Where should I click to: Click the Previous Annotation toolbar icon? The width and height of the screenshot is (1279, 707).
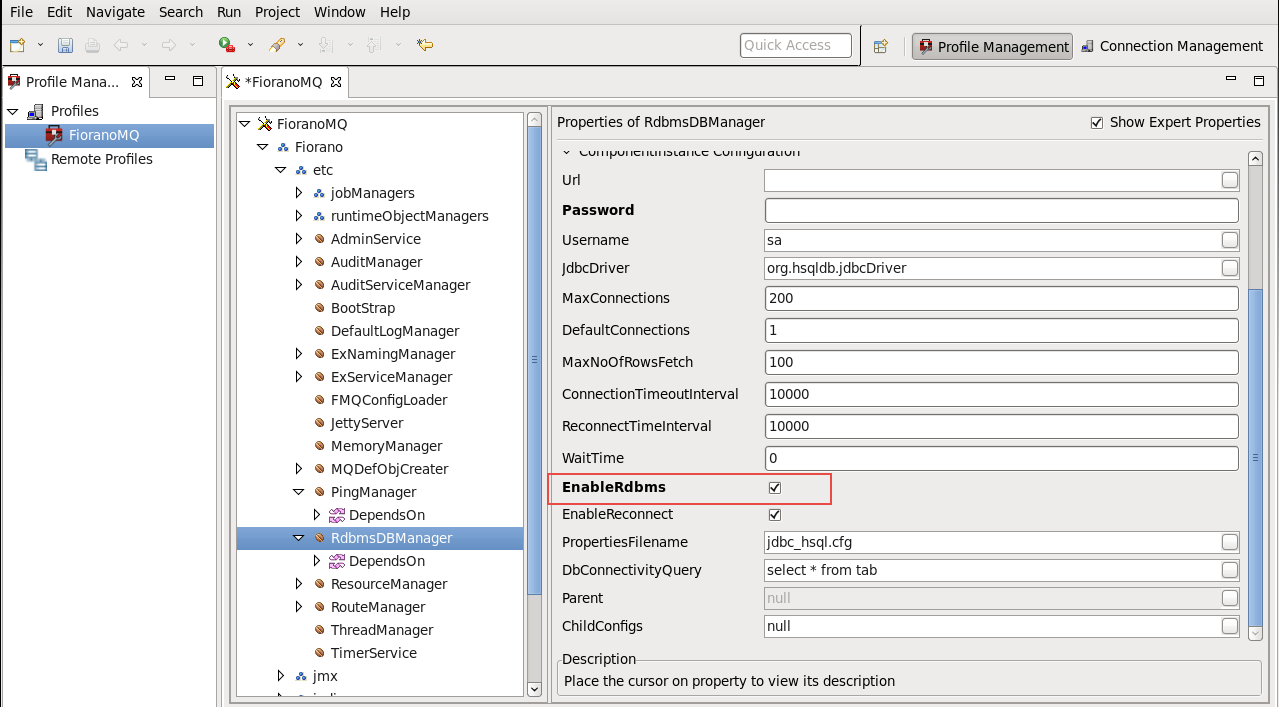(x=373, y=45)
